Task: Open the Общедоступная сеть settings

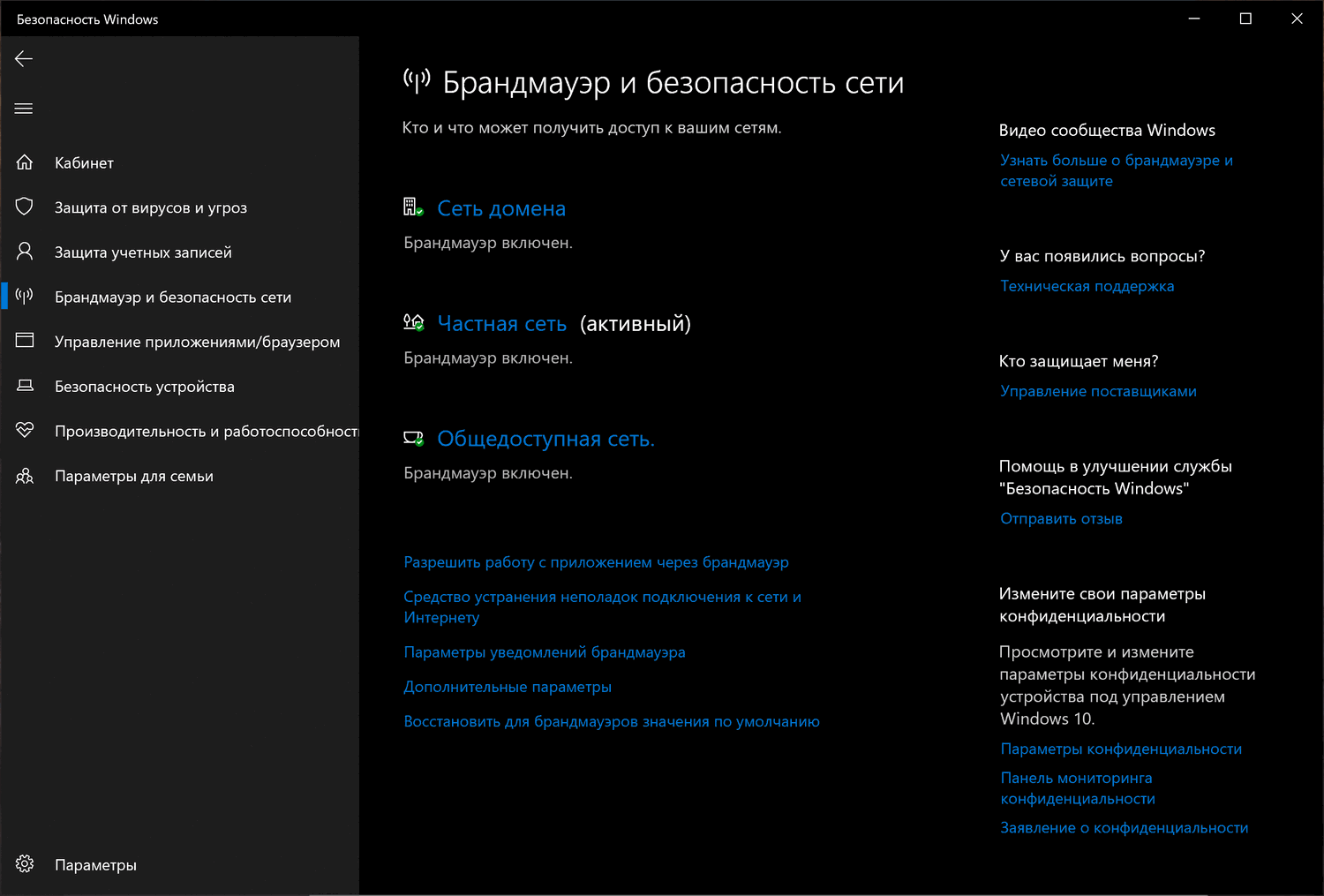Action: [546, 439]
